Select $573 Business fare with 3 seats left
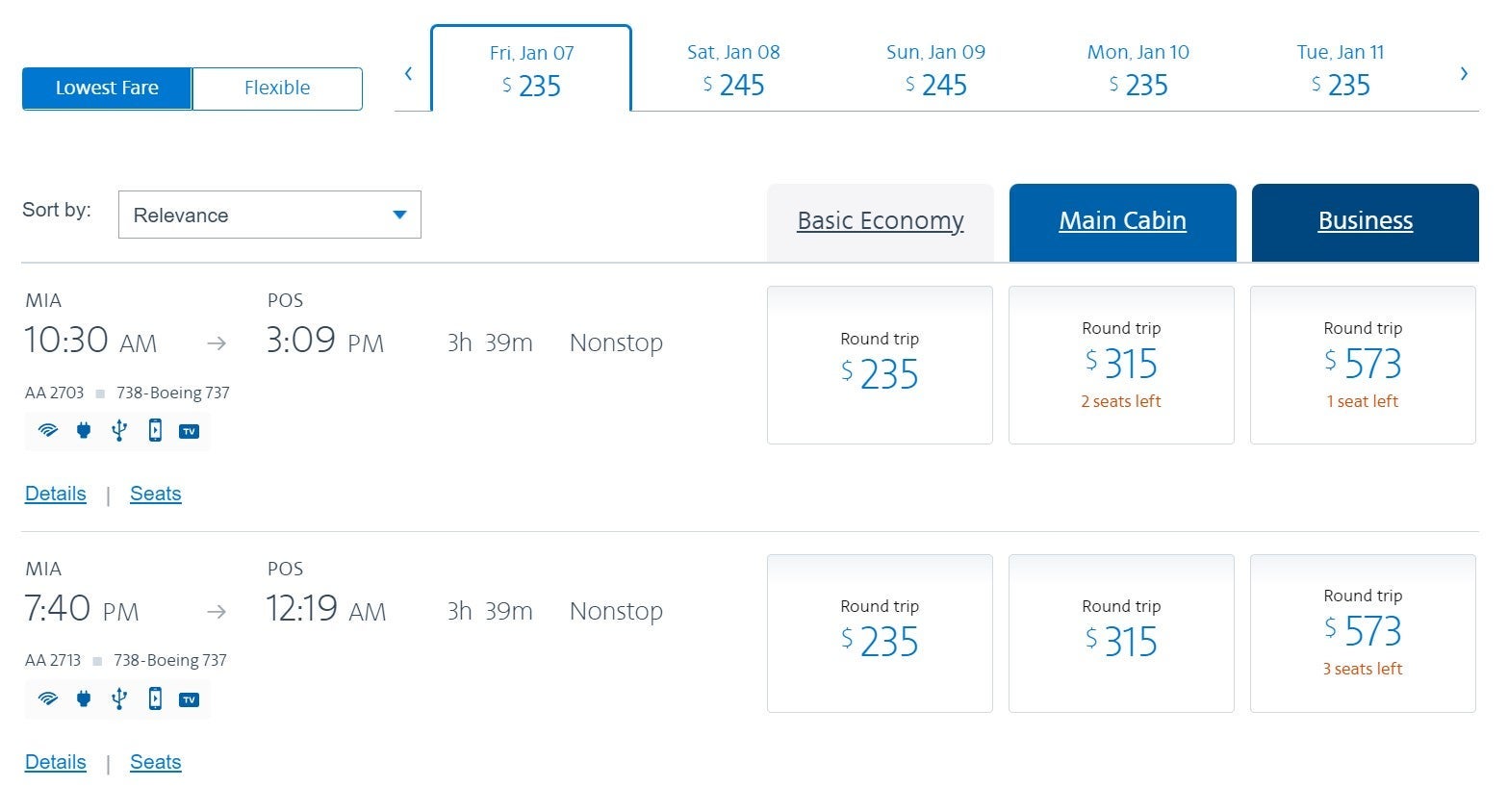 click(1363, 633)
